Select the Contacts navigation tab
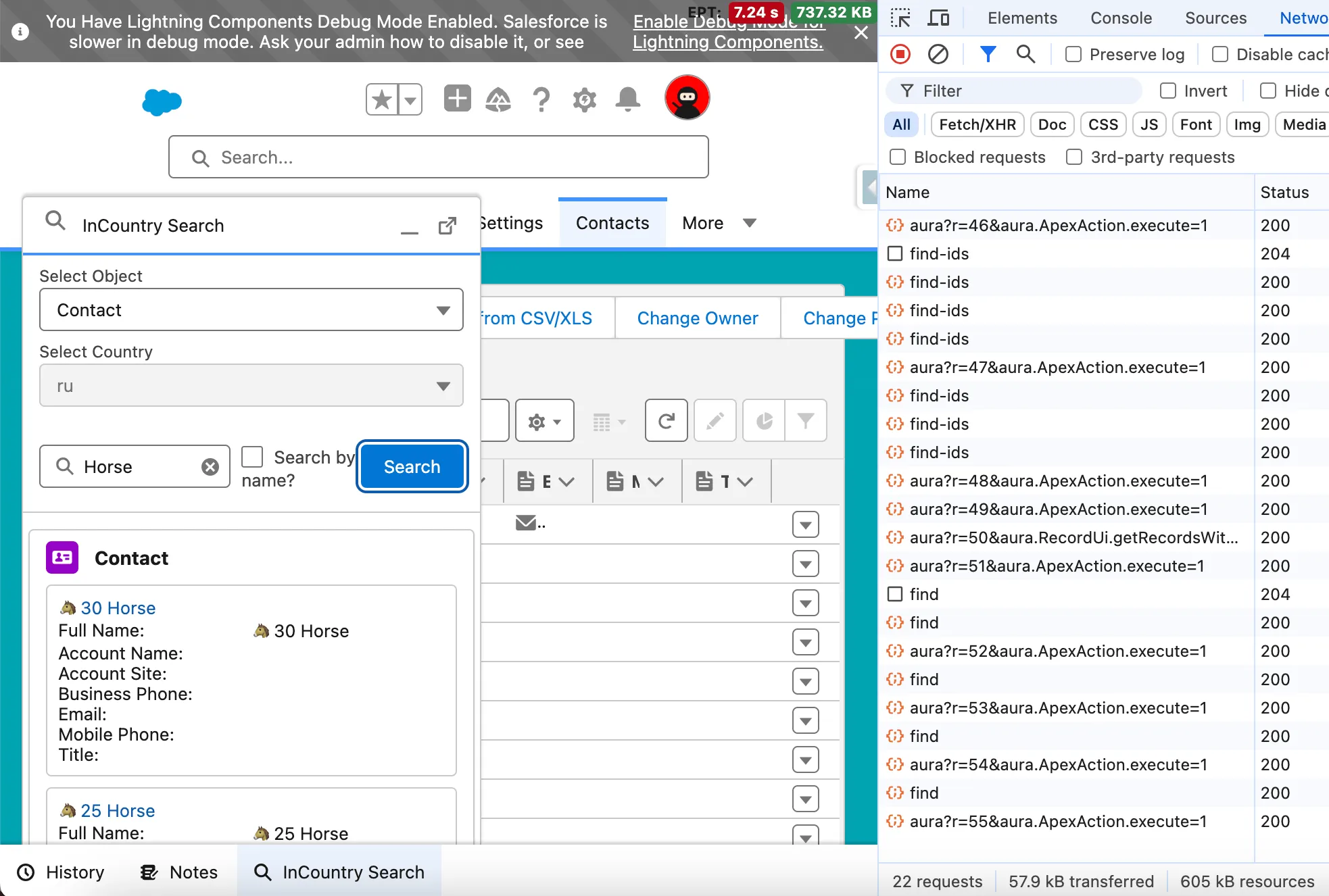Image resolution: width=1329 pixels, height=896 pixels. [612, 223]
